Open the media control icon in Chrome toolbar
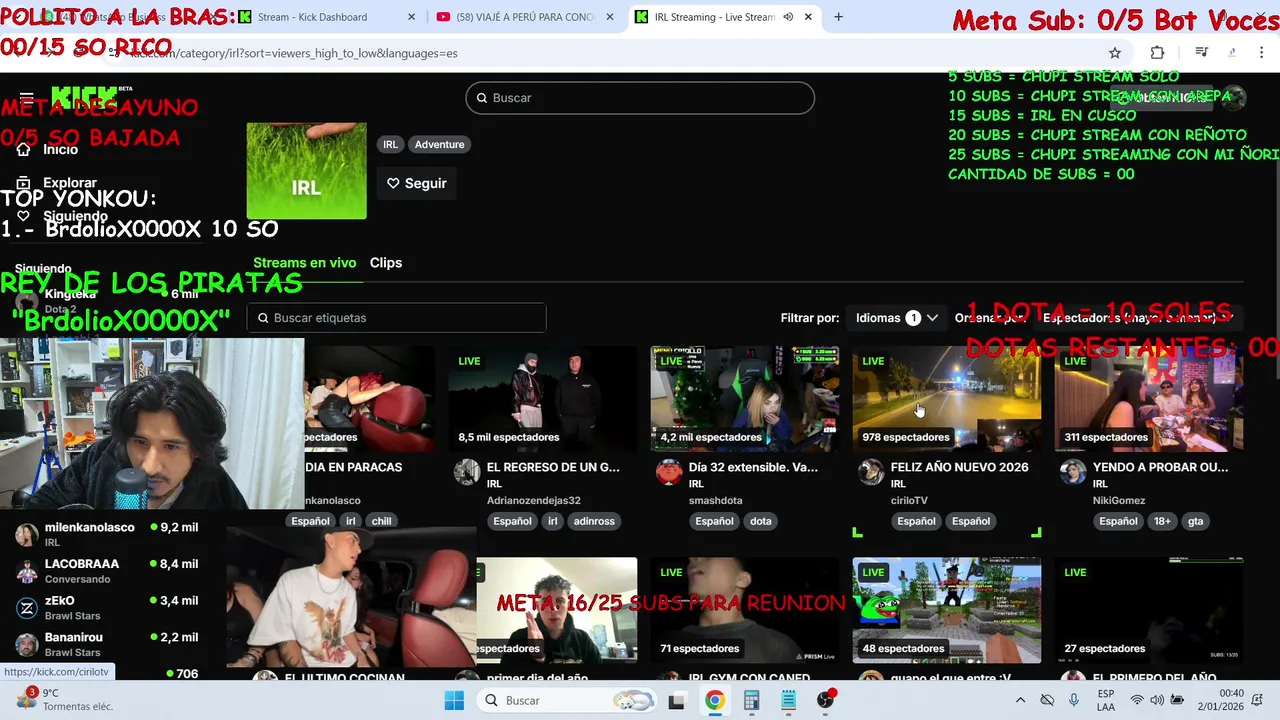This screenshot has height=720, width=1280. 1202,53
